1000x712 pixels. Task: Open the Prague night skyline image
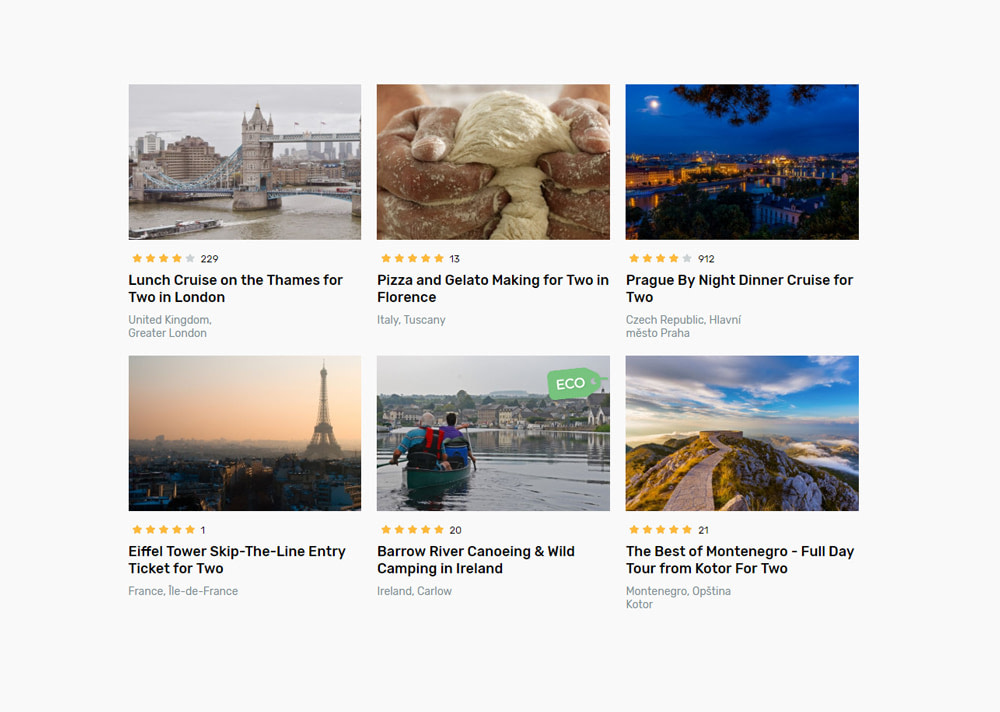click(x=741, y=161)
